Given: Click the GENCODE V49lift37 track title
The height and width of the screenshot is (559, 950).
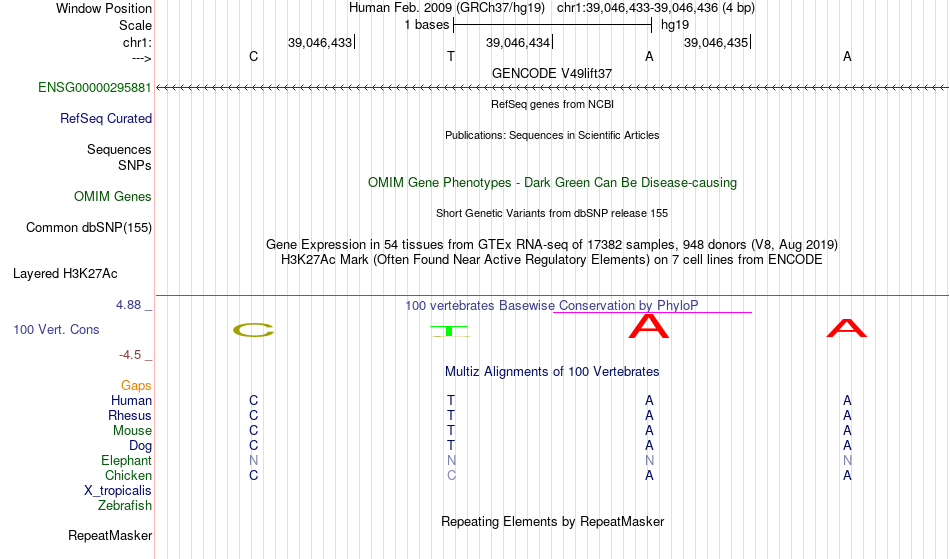Looking at the screenshot, I should (552, 73).
